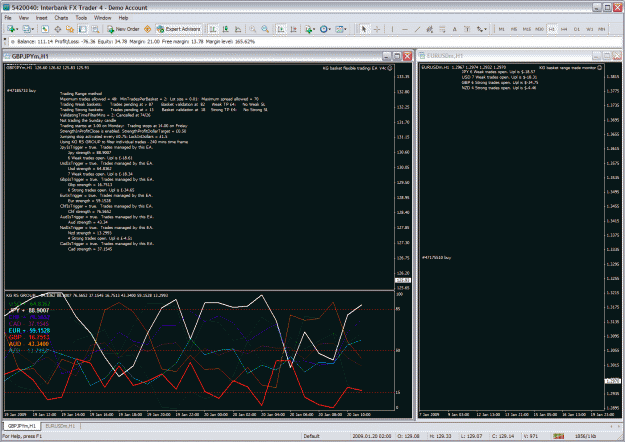Open the File menu
Image resolution: width=625 pixels, height=442 pixels.
8,18
